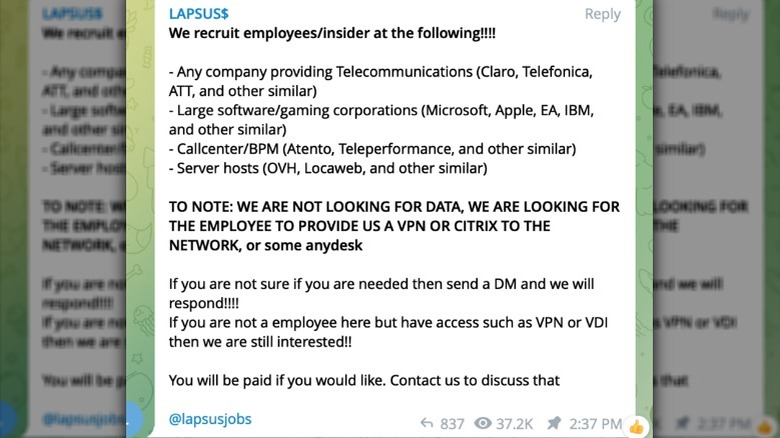Click the 837 forwards count
Viewport: 780px width, 438px height.
(452, 424)
